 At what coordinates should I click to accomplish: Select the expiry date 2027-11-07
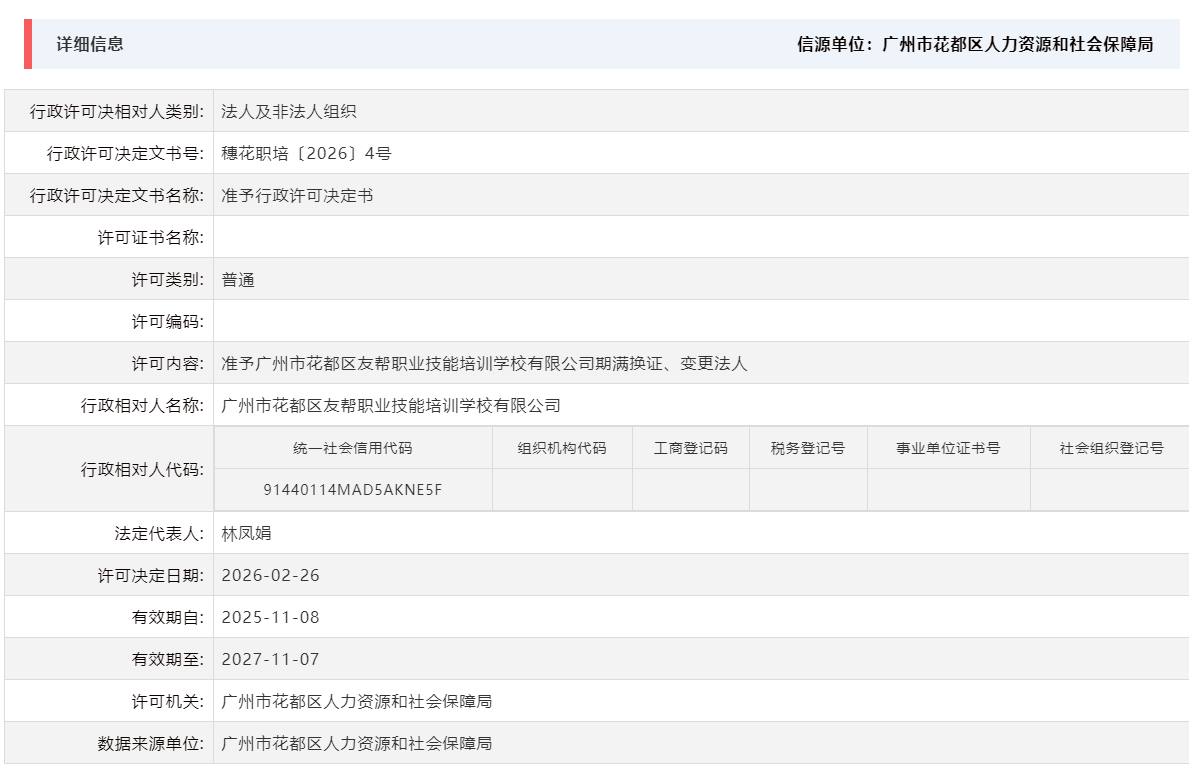coord(269,658)
